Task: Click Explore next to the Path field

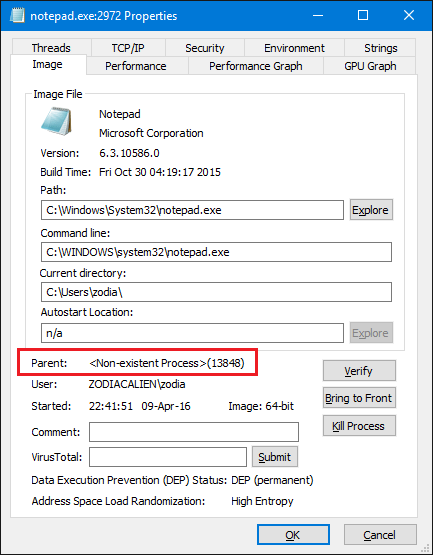Action: 371,210
